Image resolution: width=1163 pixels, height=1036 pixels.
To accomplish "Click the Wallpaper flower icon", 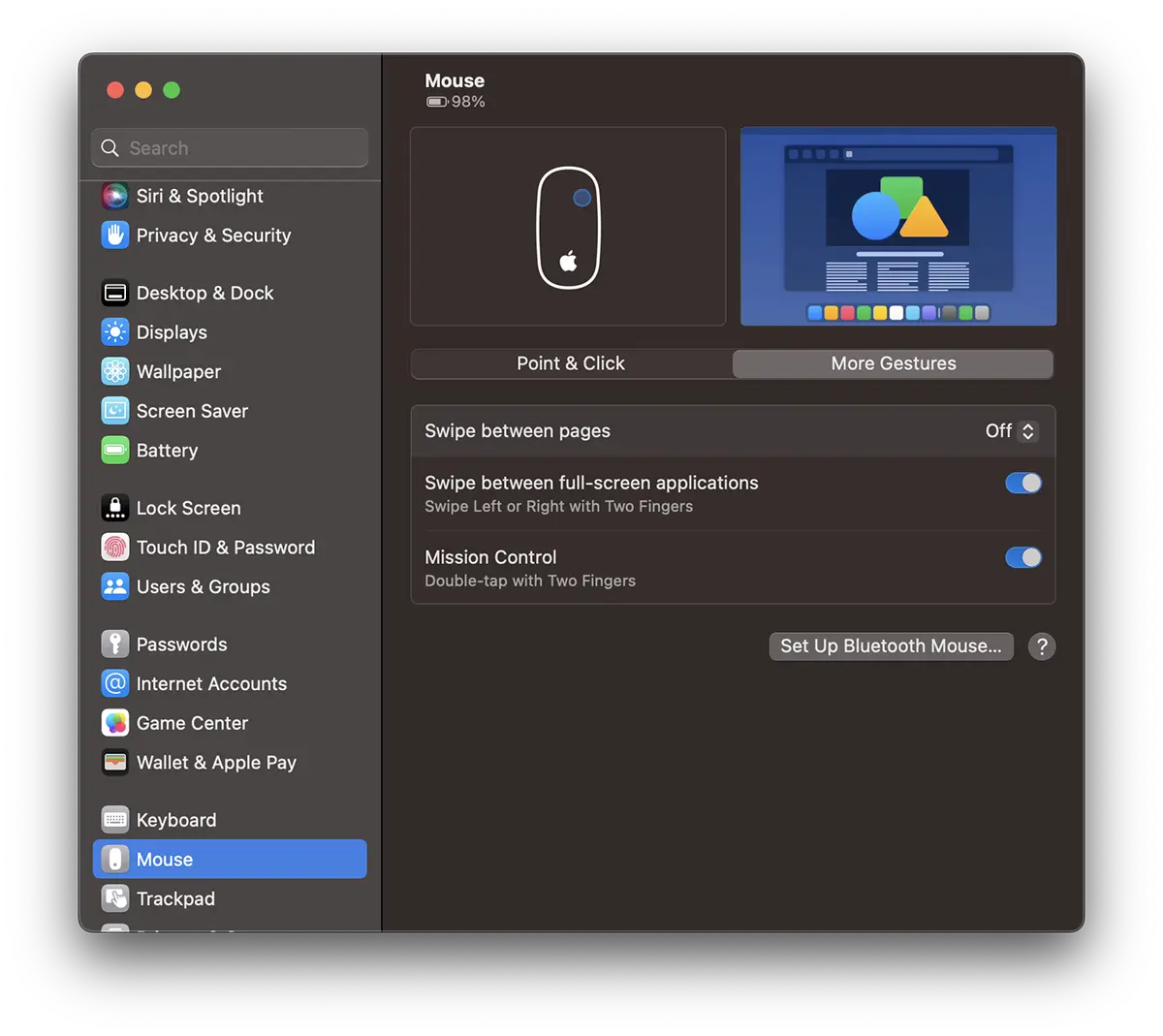I will pos(115,372).
